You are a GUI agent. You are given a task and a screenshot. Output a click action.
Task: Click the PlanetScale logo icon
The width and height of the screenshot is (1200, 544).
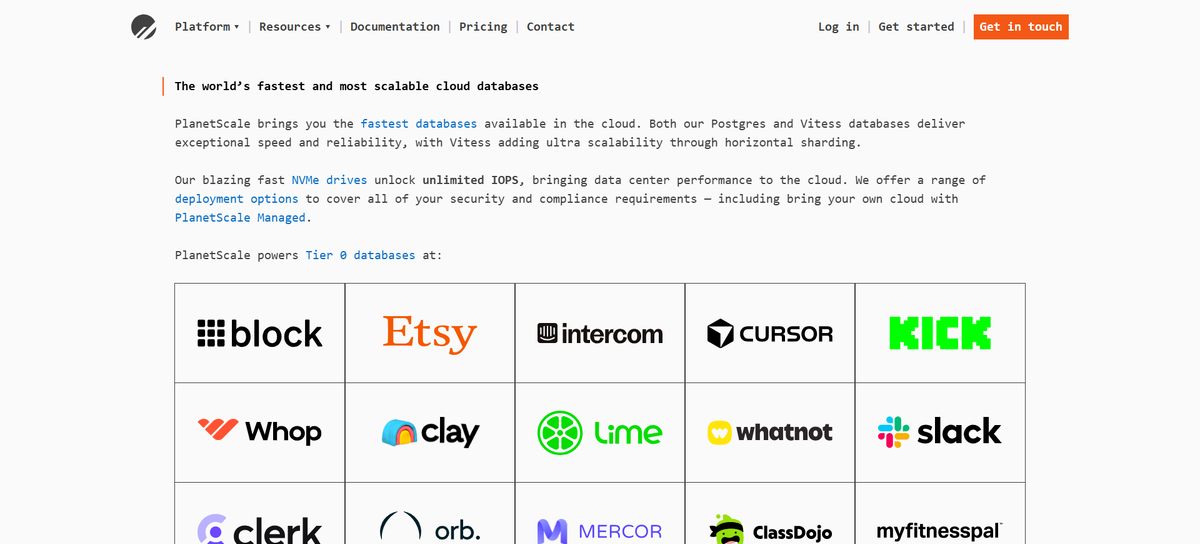144,27
